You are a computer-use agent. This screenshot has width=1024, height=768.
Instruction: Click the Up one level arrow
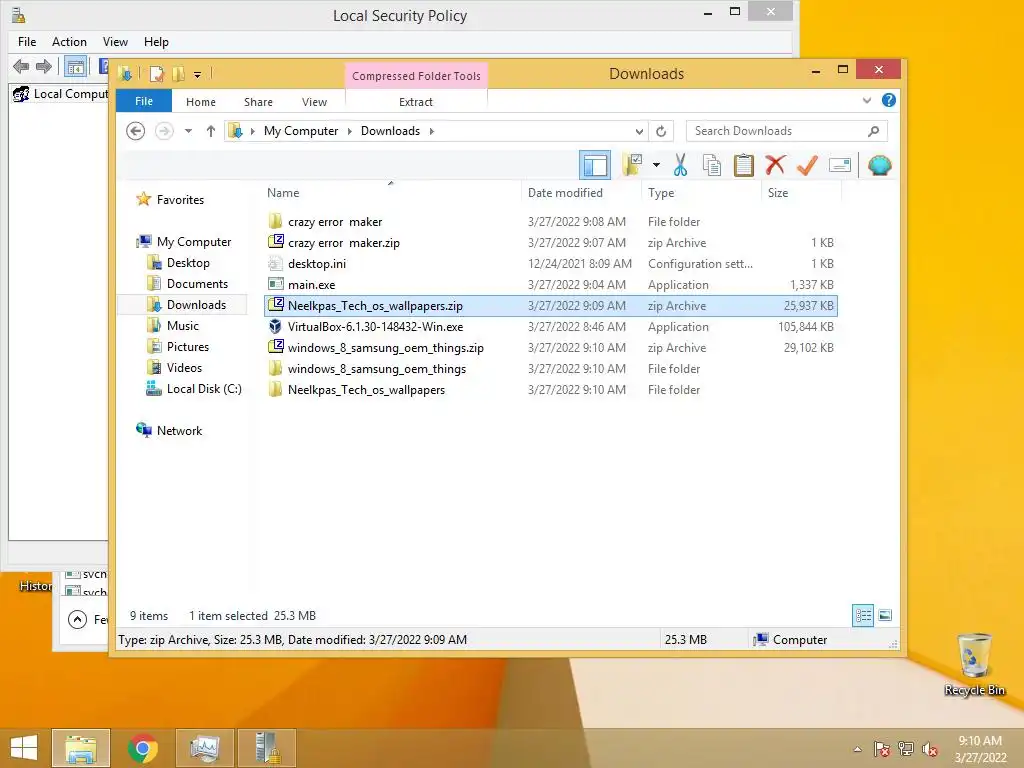pos(210,131)
